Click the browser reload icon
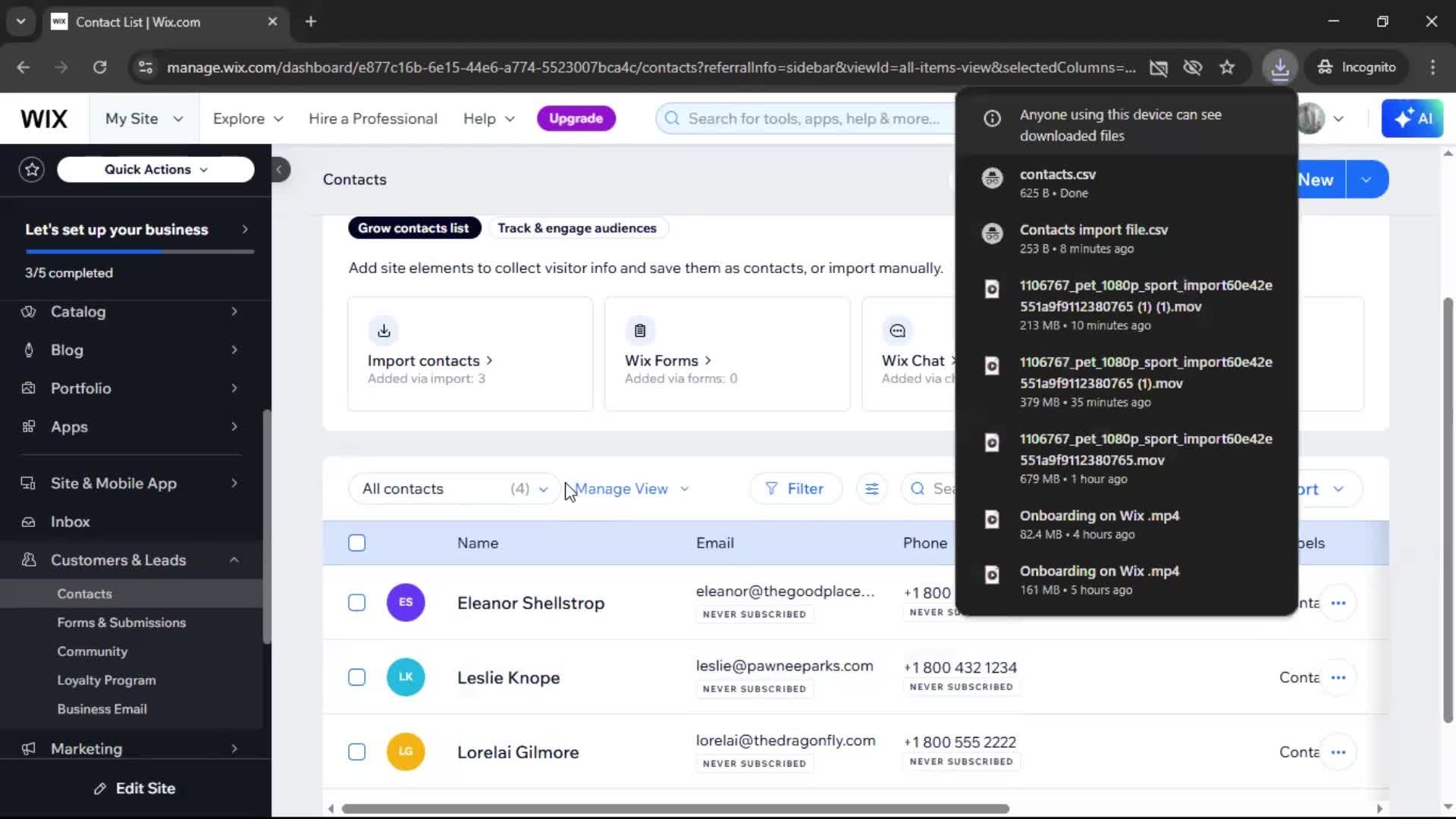Image resolution: width=1456 pixels, height=819 pixels. 99,67
